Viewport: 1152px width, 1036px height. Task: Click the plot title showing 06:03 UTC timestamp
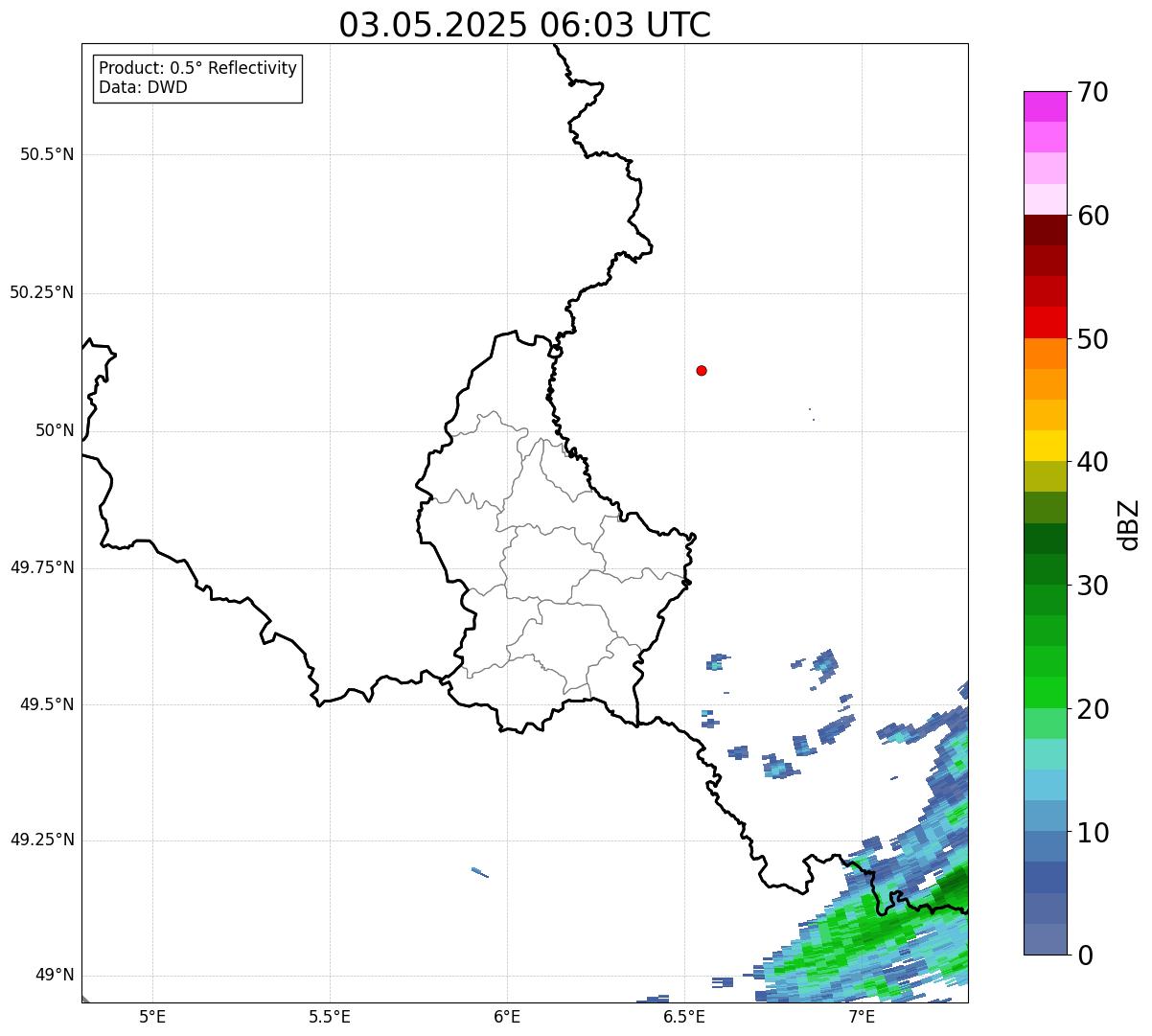pos(525,25)
